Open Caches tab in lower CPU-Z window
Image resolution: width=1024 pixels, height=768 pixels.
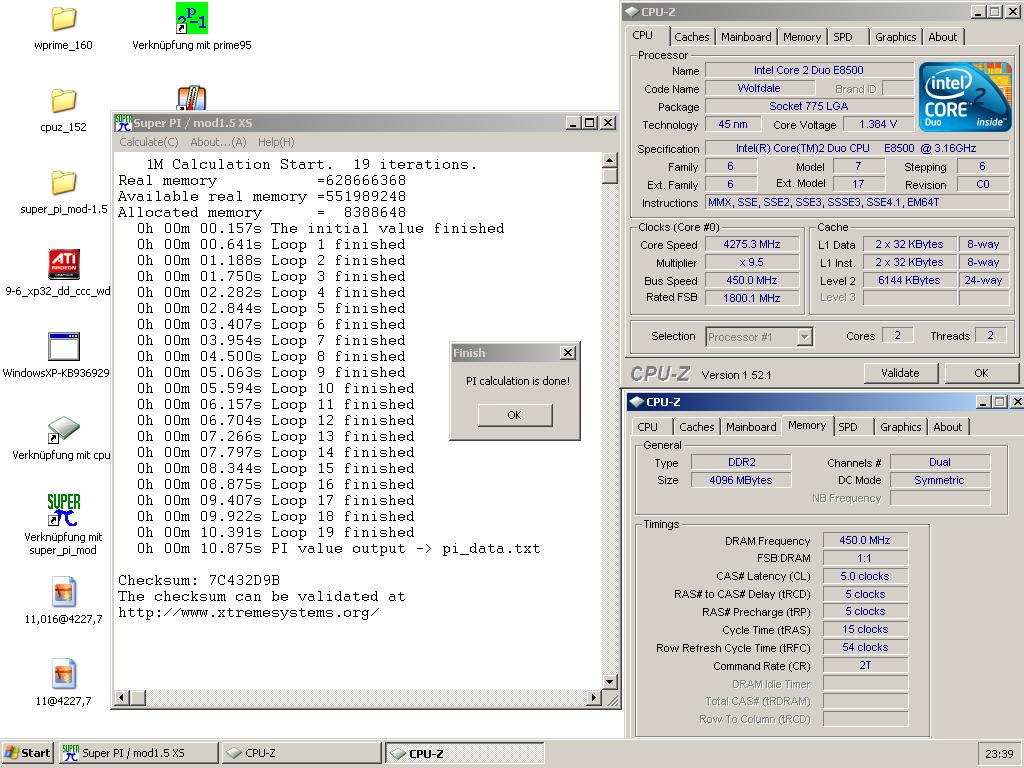(696, 427)
